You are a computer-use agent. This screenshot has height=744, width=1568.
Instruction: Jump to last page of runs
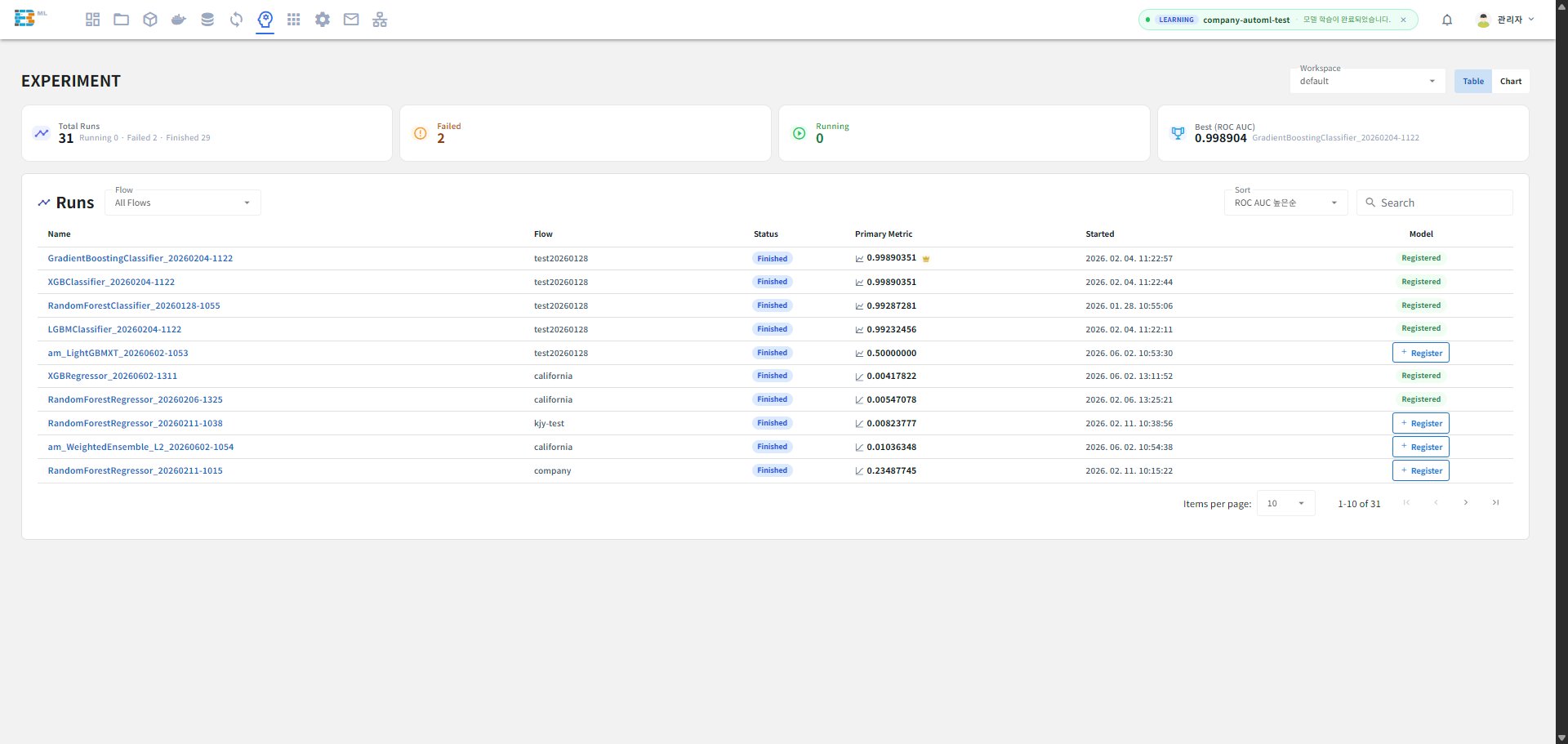(1495, 502)
